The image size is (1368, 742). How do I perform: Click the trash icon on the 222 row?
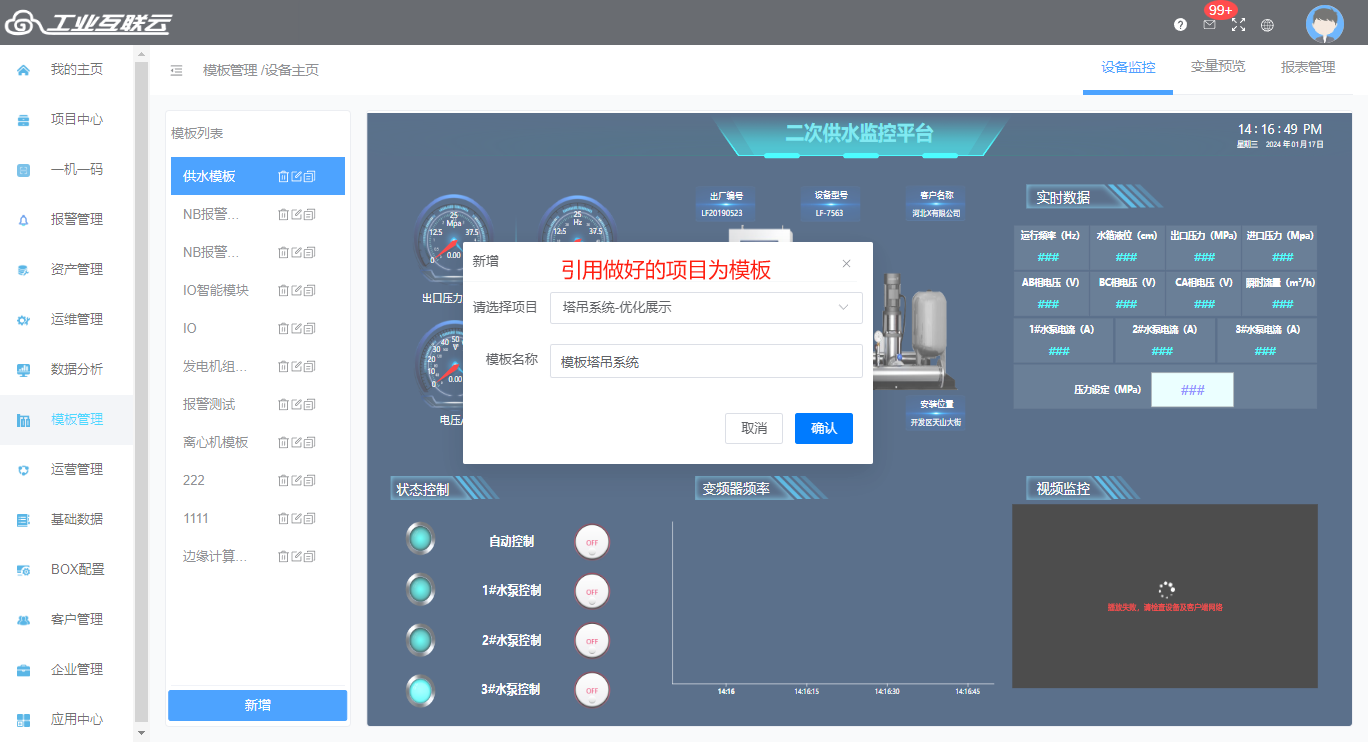(x=283, y=480)
